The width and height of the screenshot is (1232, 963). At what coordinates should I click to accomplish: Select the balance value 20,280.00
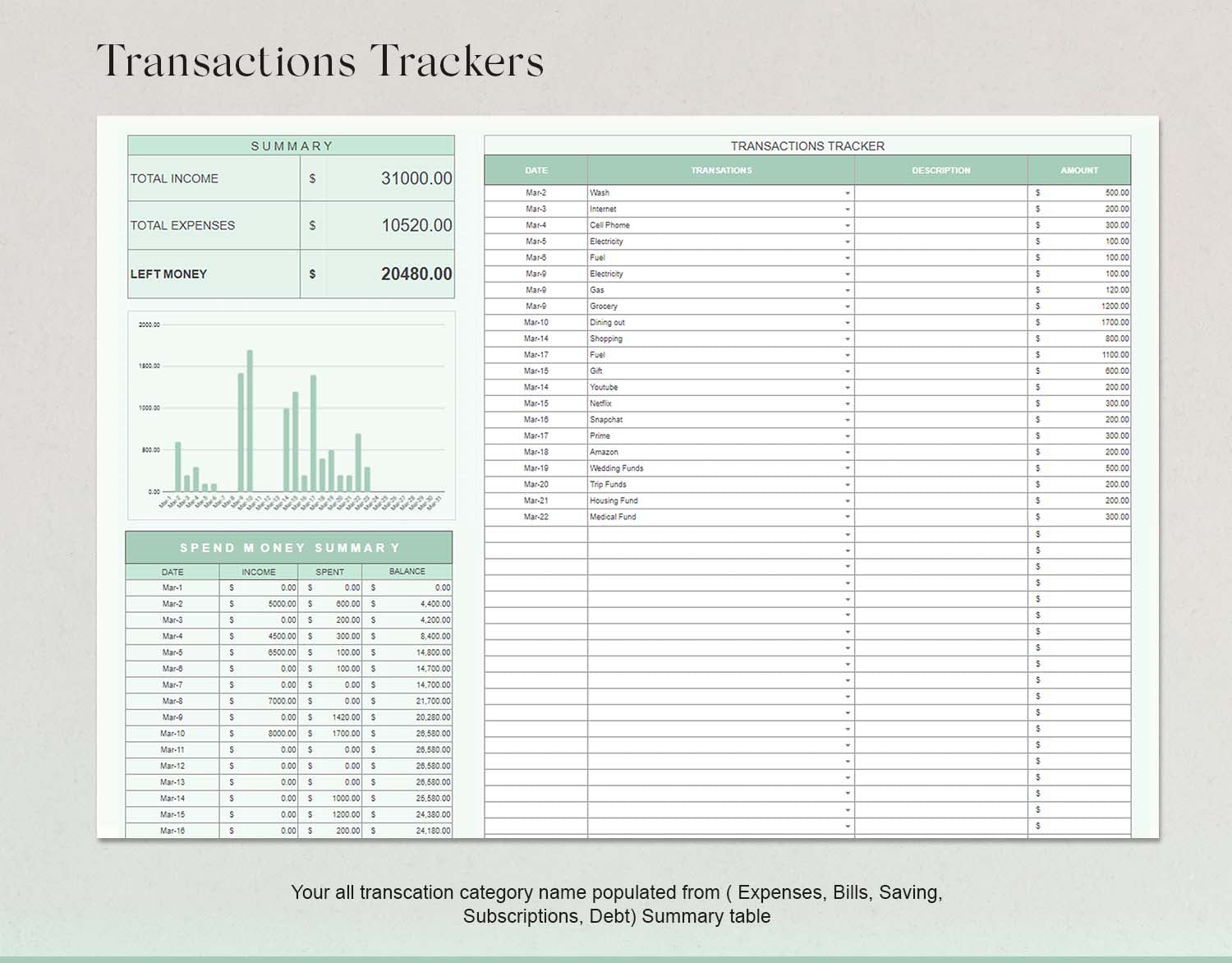click(433, 717)
